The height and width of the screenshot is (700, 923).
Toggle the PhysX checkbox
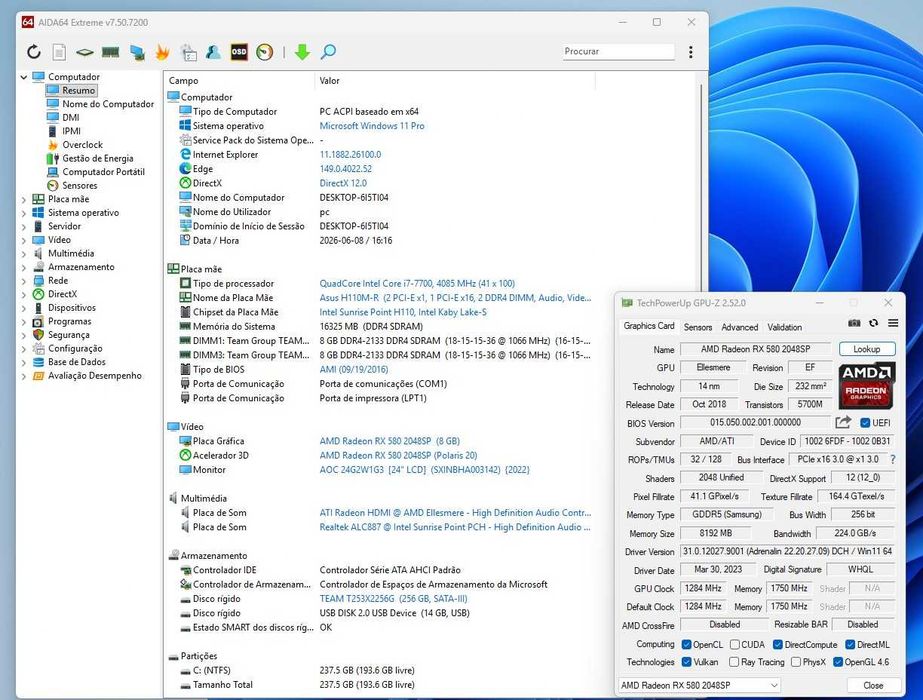[796, 662]
